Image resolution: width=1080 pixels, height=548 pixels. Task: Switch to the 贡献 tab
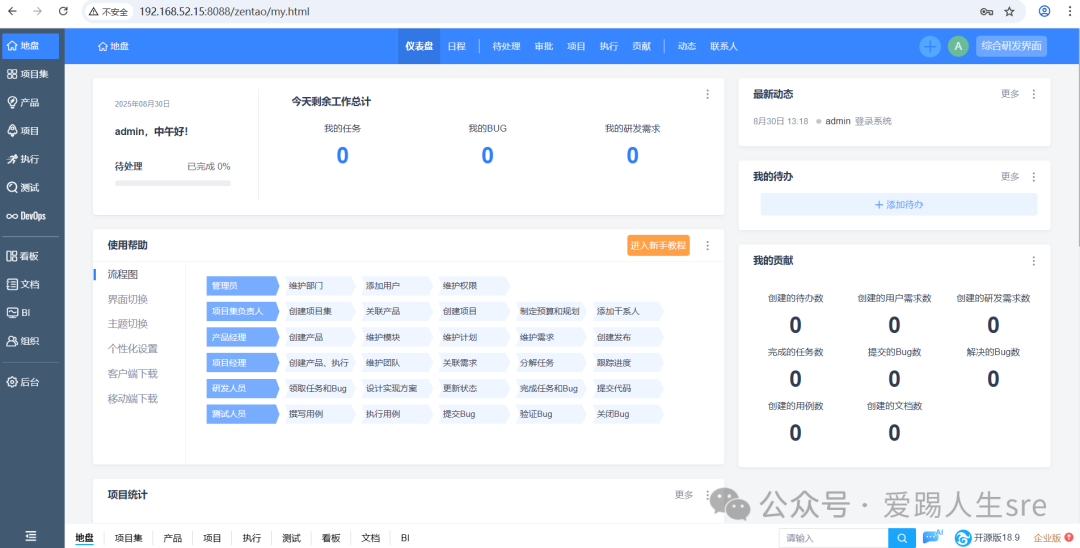tap(641, 46)
